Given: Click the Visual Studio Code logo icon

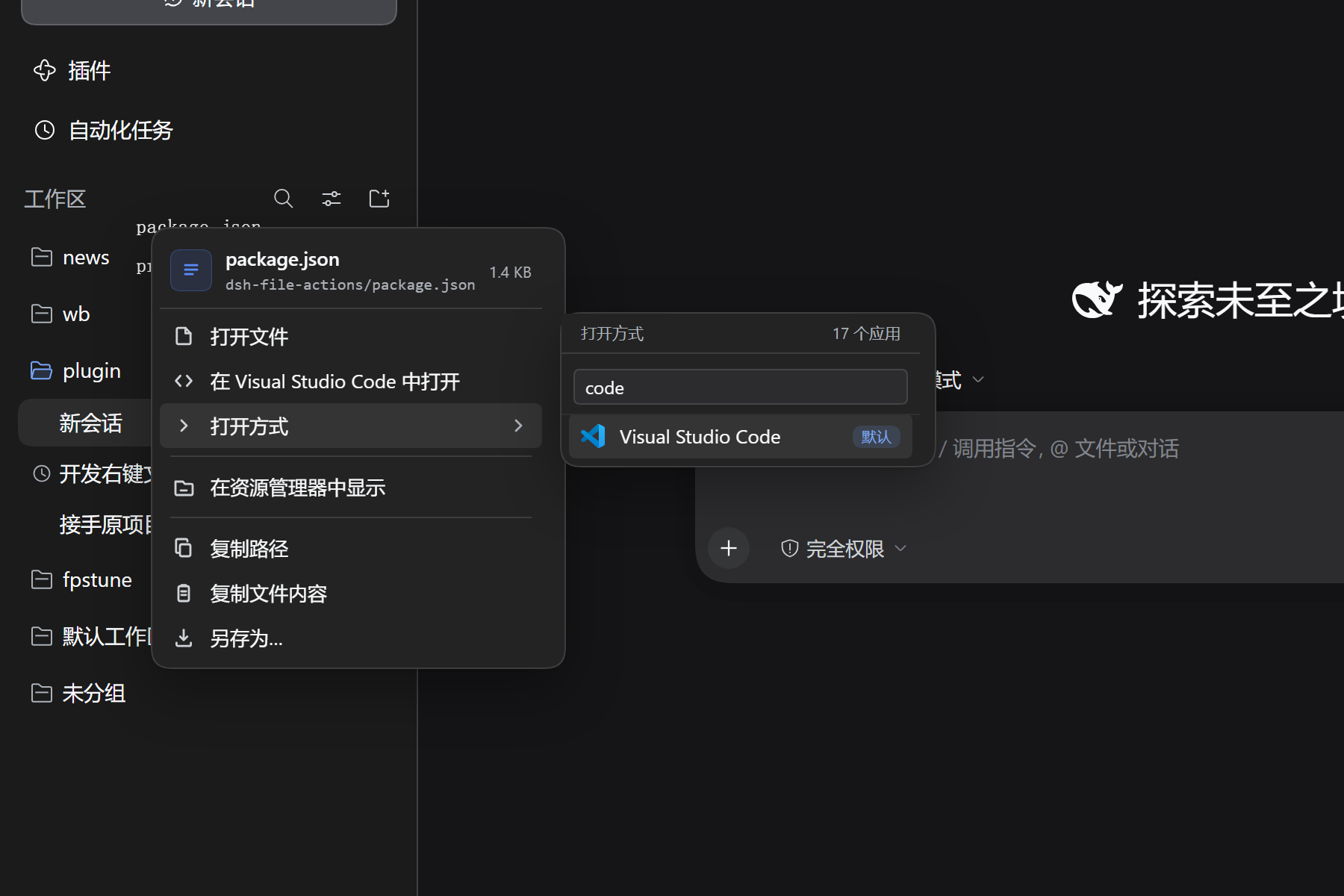Looking at the screenshot, I should click(x=593, y=436).
